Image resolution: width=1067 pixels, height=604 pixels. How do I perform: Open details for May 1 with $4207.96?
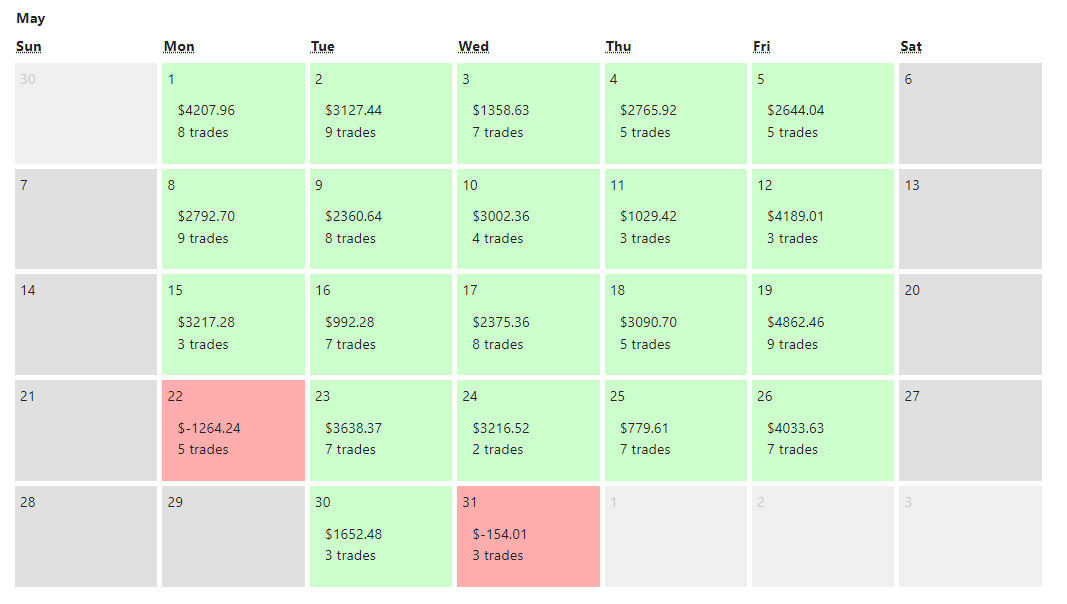pyautogui.click(x=233, y=112)
